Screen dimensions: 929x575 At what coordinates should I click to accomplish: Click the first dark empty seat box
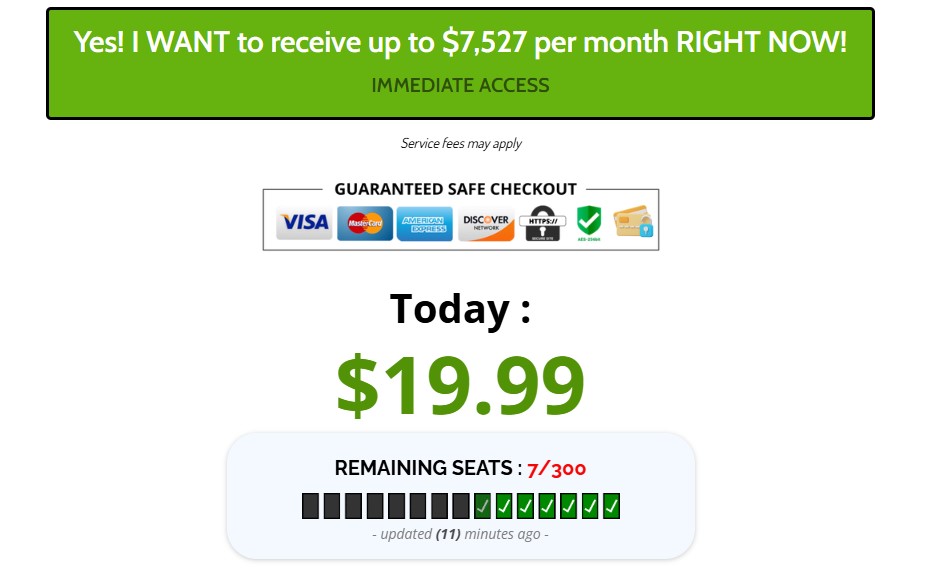pyautogui.click(x=310, y=506)
